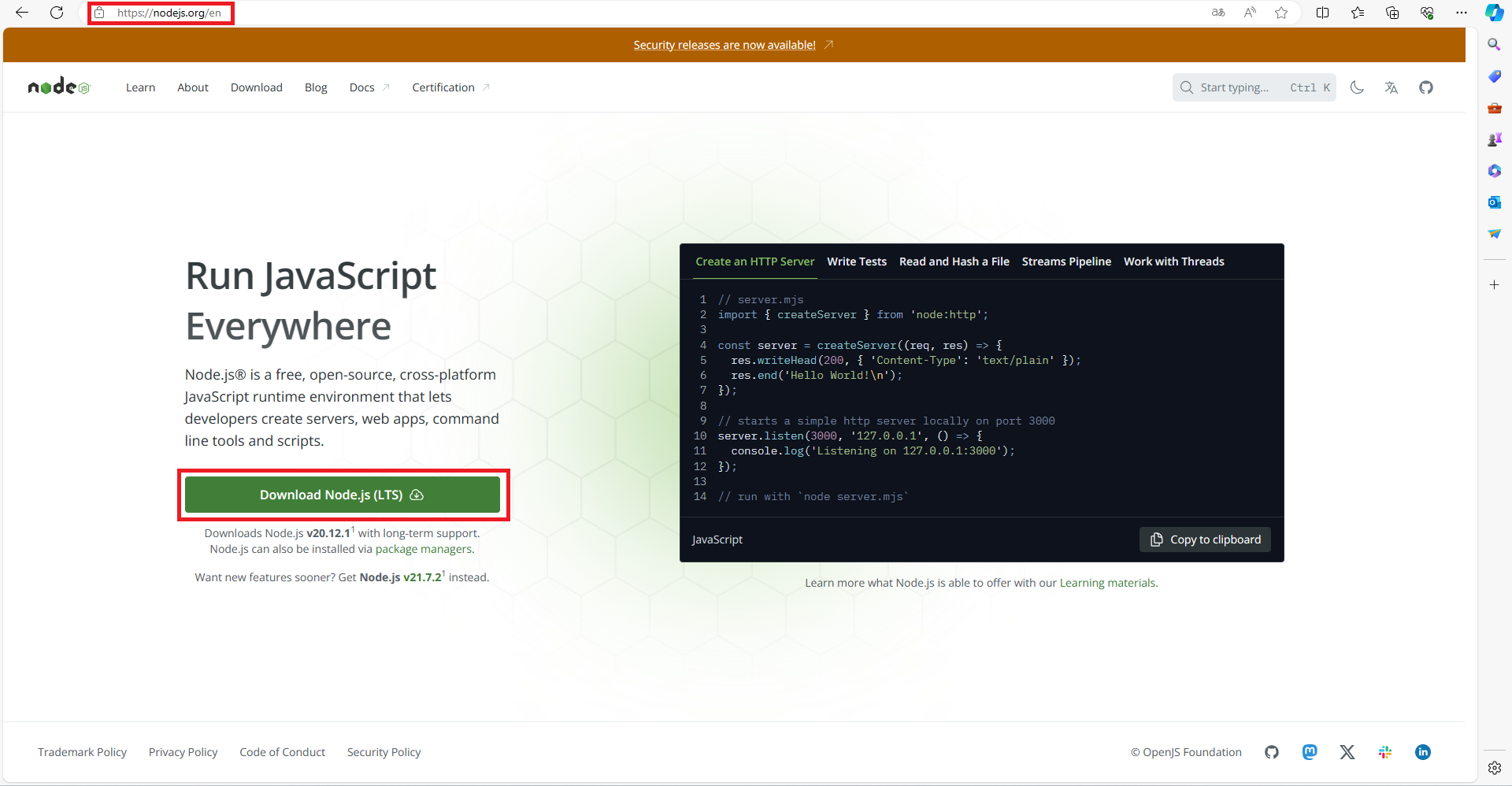Open the sidebar Games chess icon
Screen dimensions: 1512x786
coord(1494,139)
